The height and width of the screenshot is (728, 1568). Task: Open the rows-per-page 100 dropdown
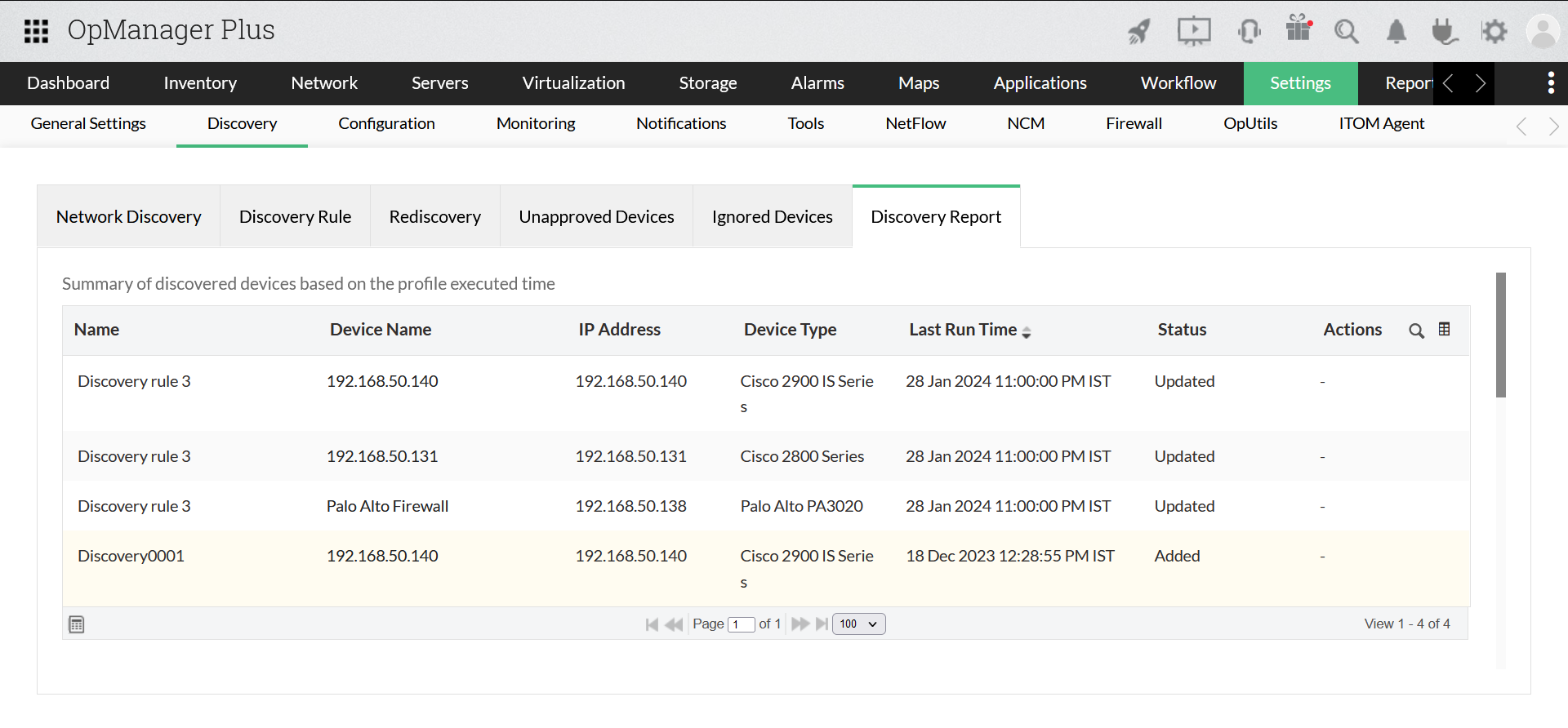point(858,624)
